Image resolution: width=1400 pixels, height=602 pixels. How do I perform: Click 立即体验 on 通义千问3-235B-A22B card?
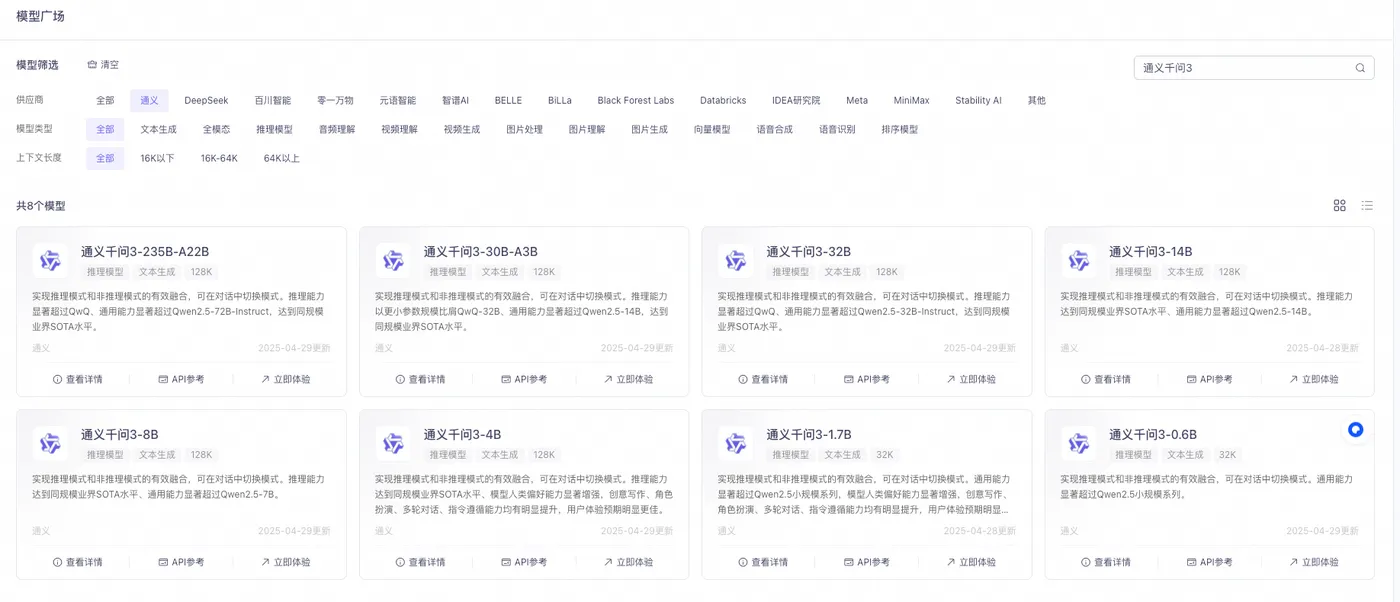[285, 379]
